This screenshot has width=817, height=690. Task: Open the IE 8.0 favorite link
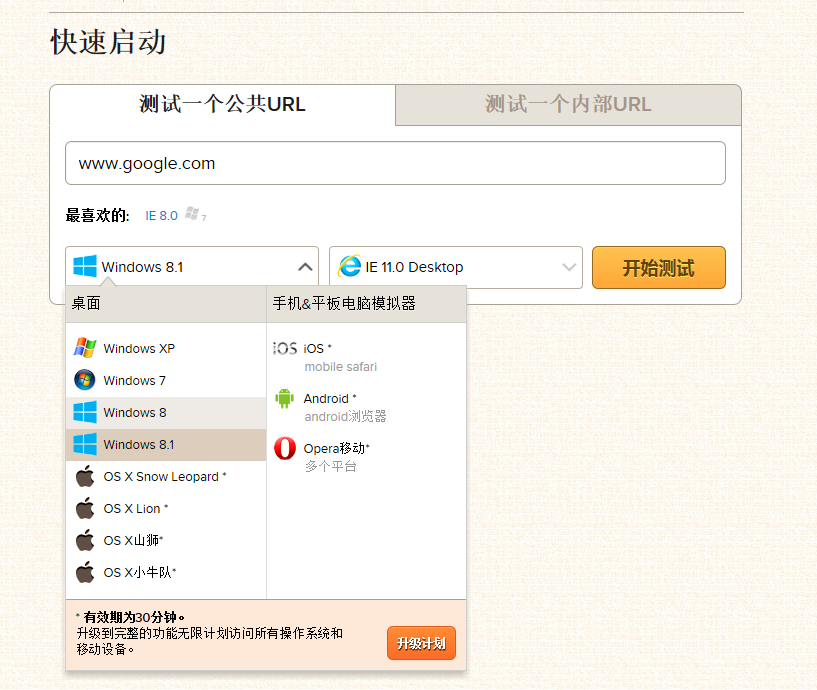(x=162, y=216)
